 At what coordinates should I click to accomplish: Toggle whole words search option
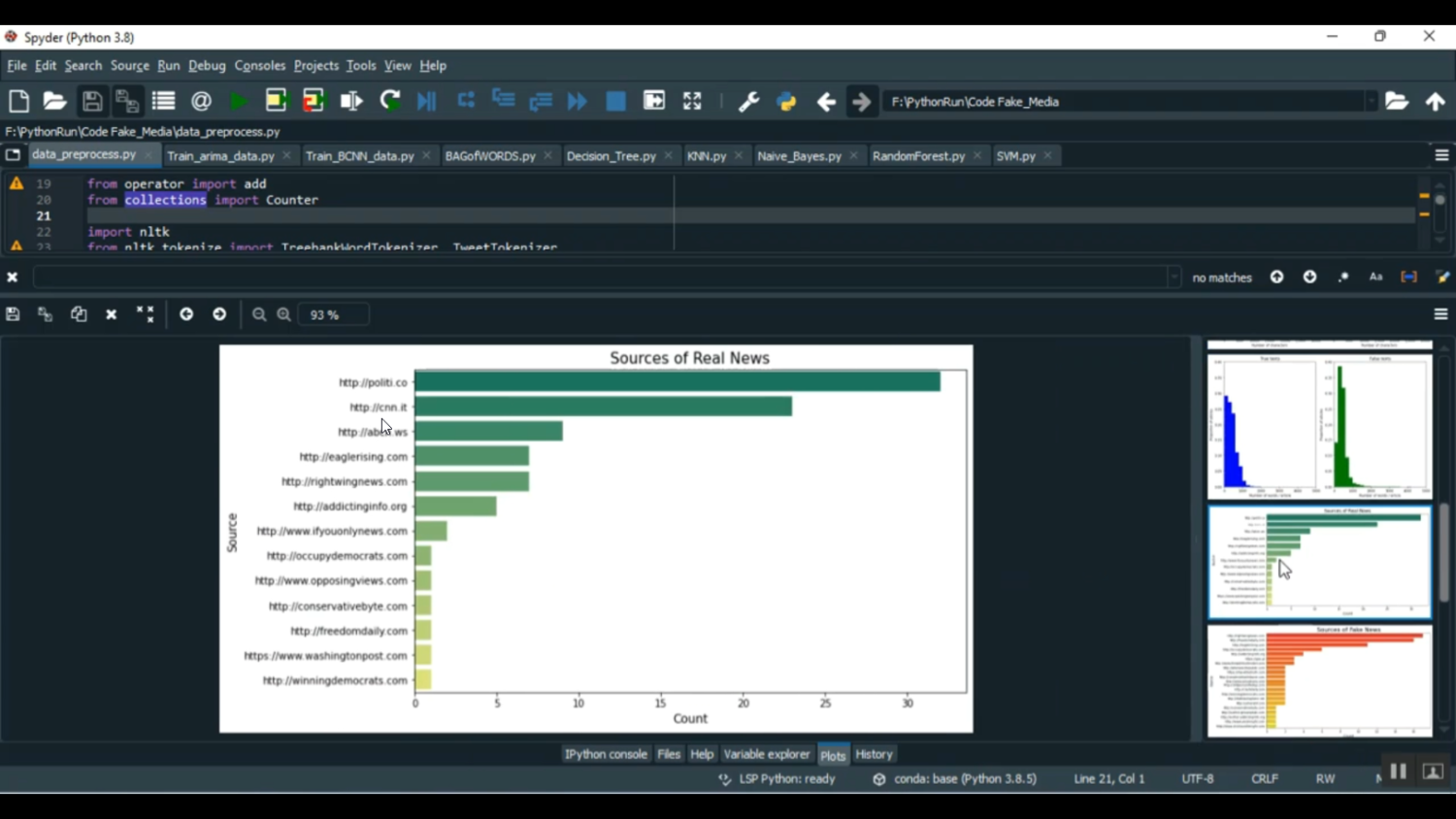tap(1408, 278)
